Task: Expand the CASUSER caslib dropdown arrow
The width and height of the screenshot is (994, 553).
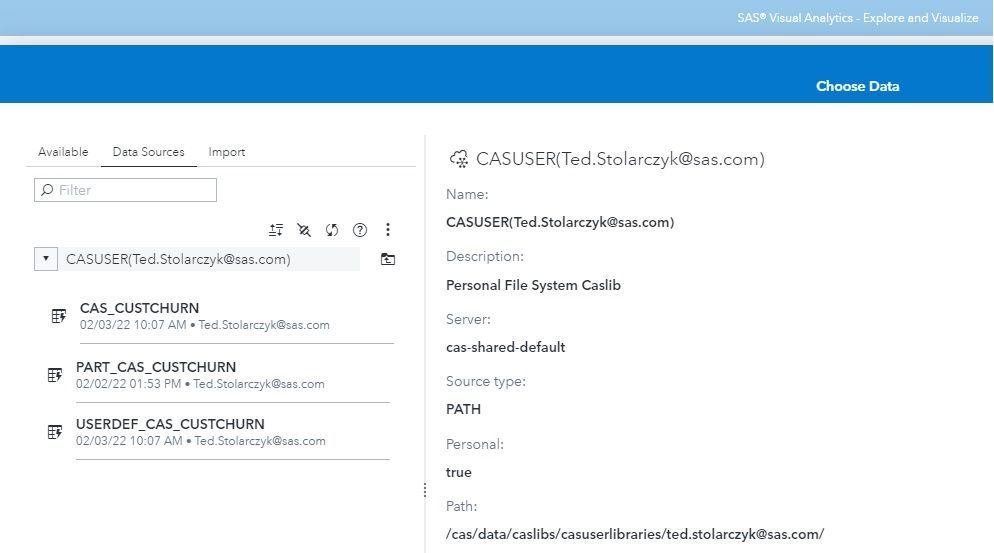Action: pyautogui.click(x=46, y=259)
